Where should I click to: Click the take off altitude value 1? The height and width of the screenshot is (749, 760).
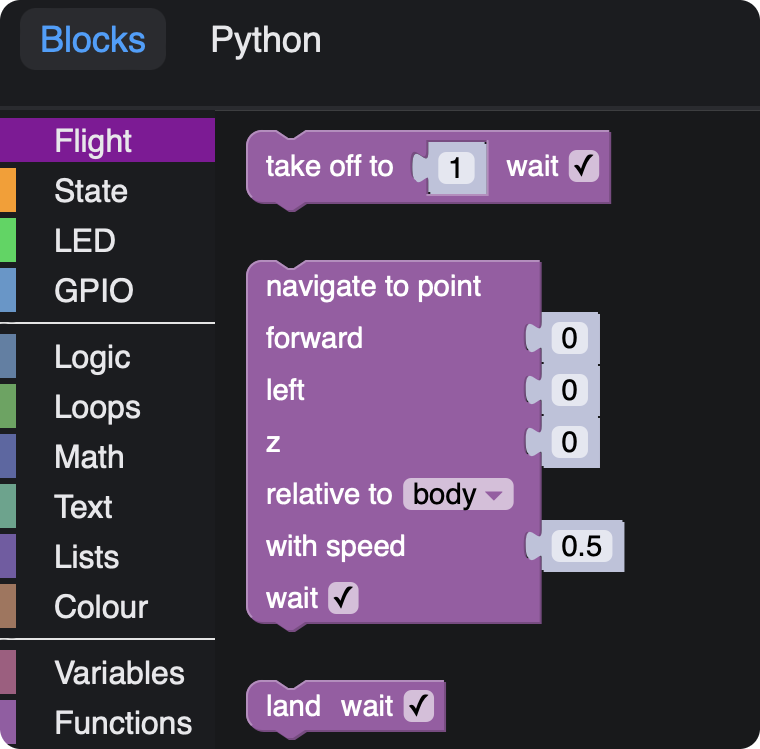(x=456, y=168)
